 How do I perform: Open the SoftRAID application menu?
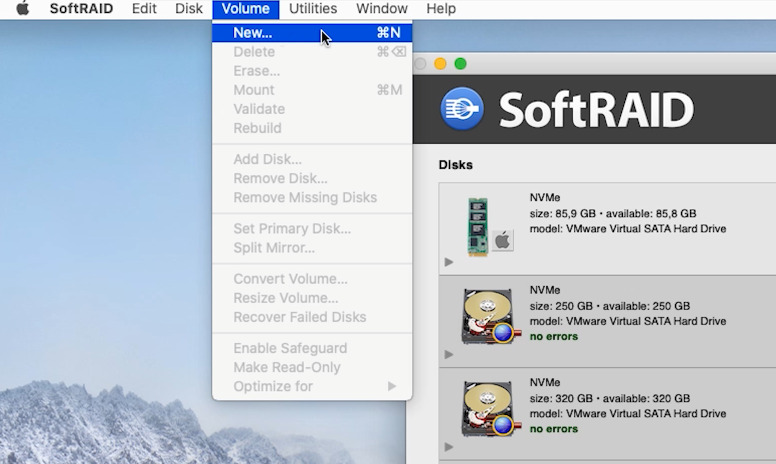tap(82, 8)
